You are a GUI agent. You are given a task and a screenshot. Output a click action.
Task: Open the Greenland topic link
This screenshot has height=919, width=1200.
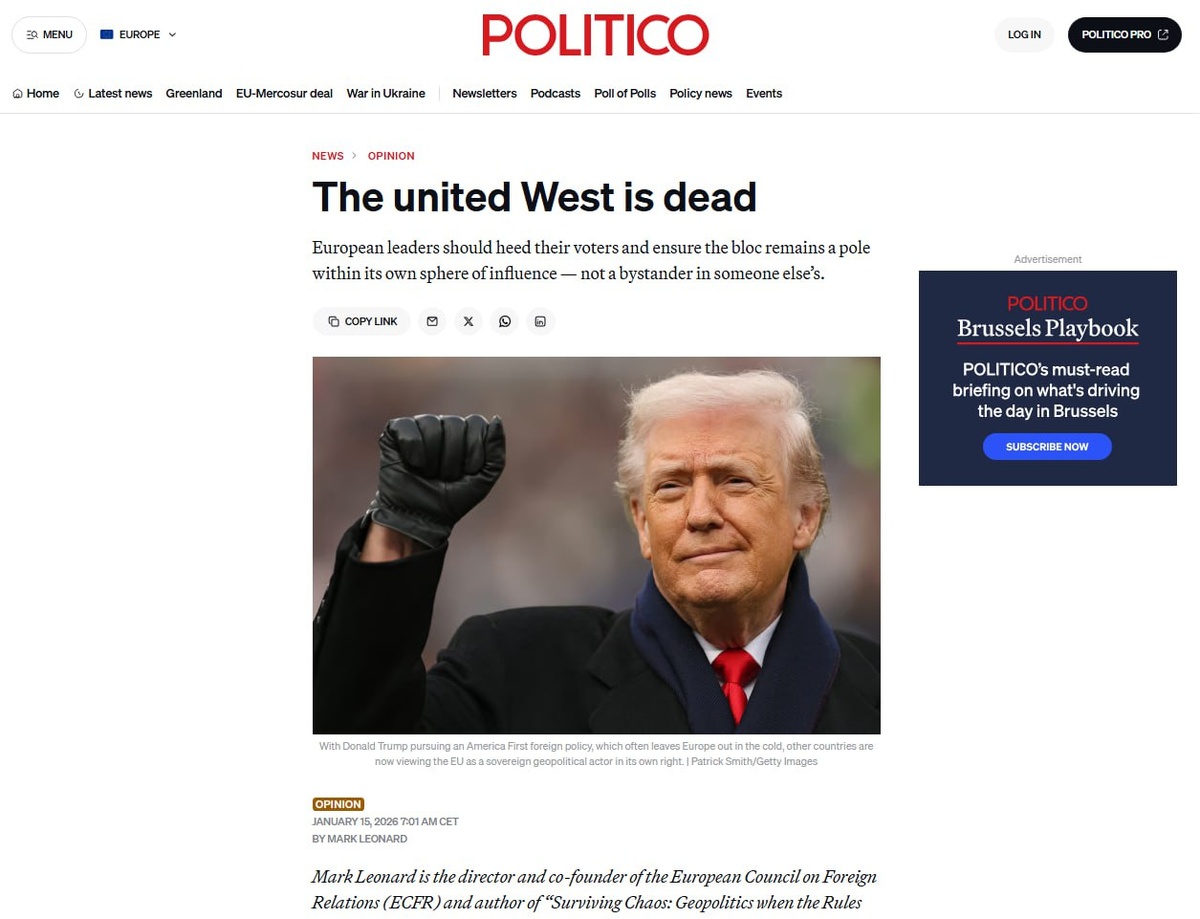coord(194,93)
